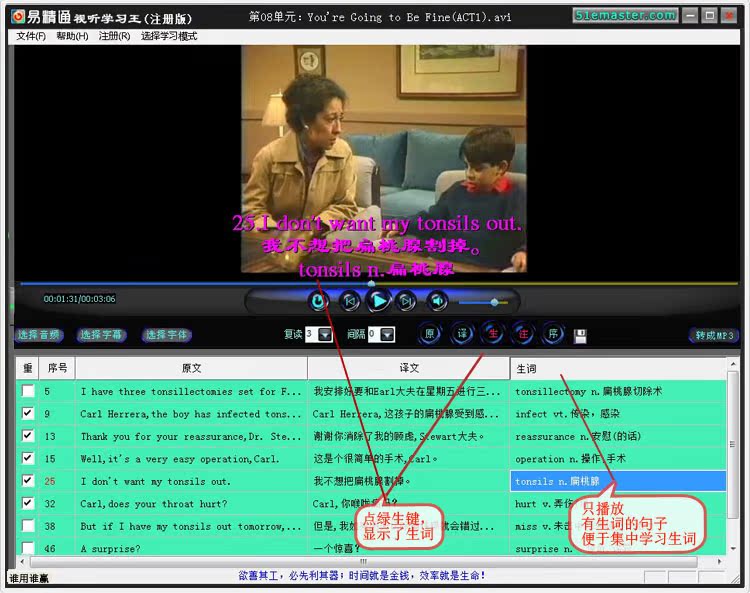Viewport: 750px width, 593px height.
Task: Click the loop/repeat playback button
Action: pyautogui.click(x=319, y=301)
